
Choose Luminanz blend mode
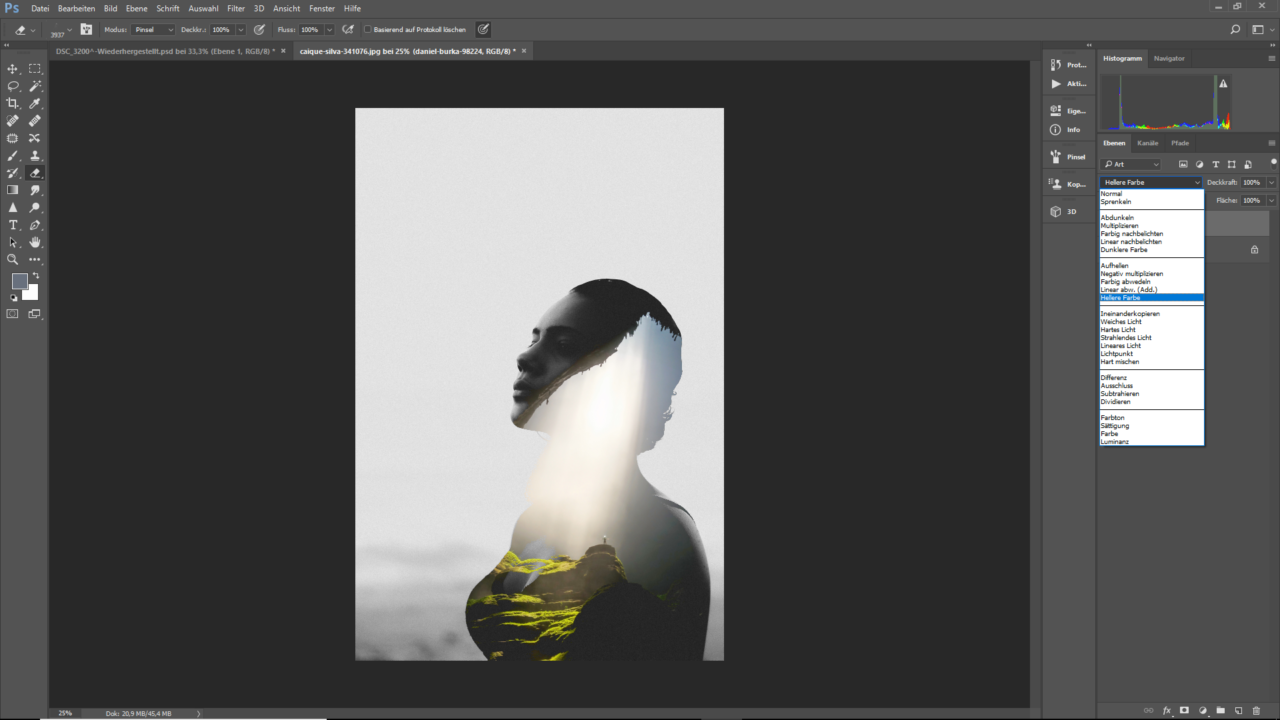tap(1115, 442)
